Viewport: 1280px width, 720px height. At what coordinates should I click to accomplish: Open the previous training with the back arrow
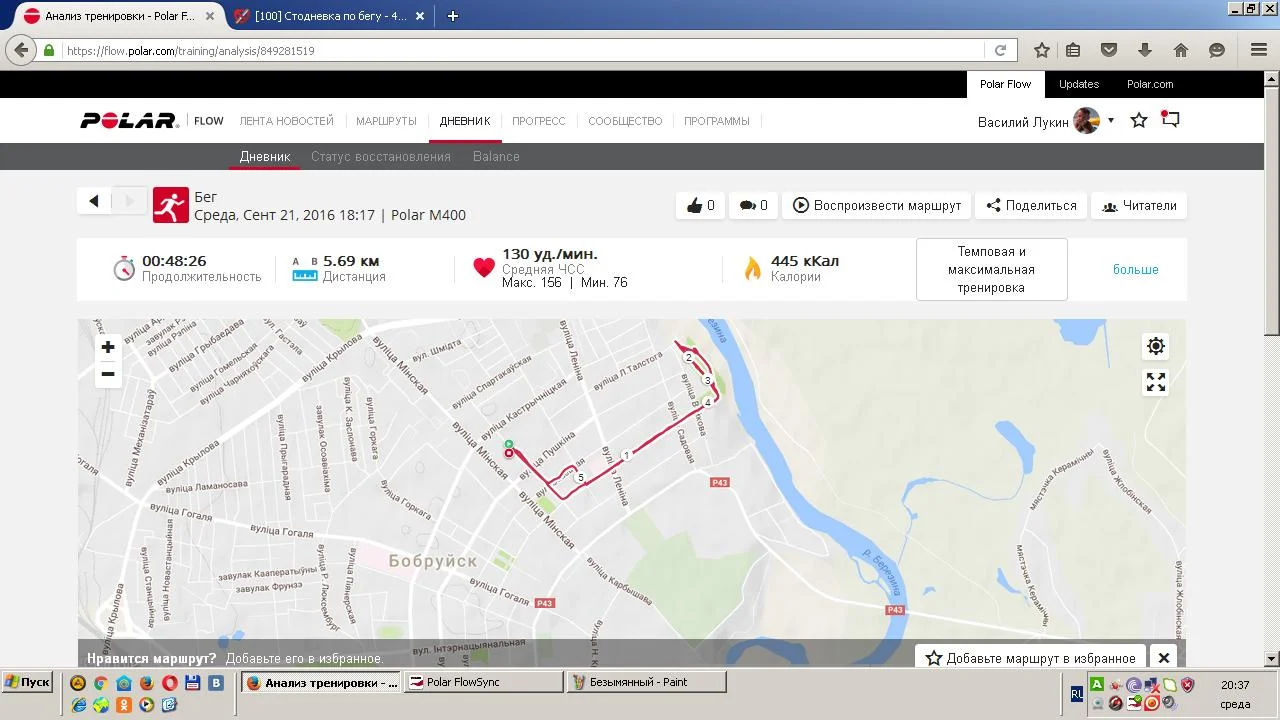tap(94, 201)
